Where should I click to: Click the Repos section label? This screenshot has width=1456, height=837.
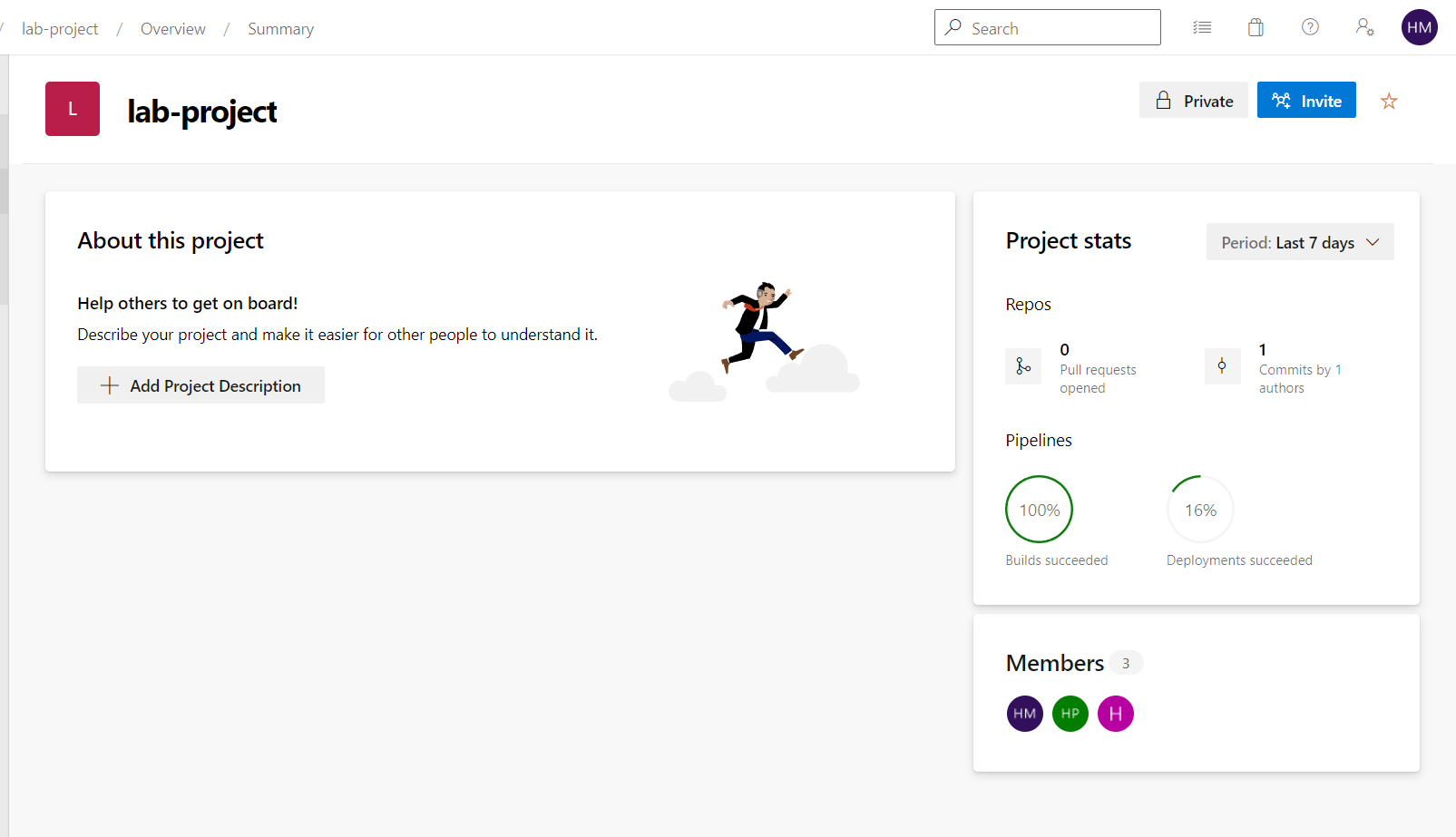point(1029,305)
